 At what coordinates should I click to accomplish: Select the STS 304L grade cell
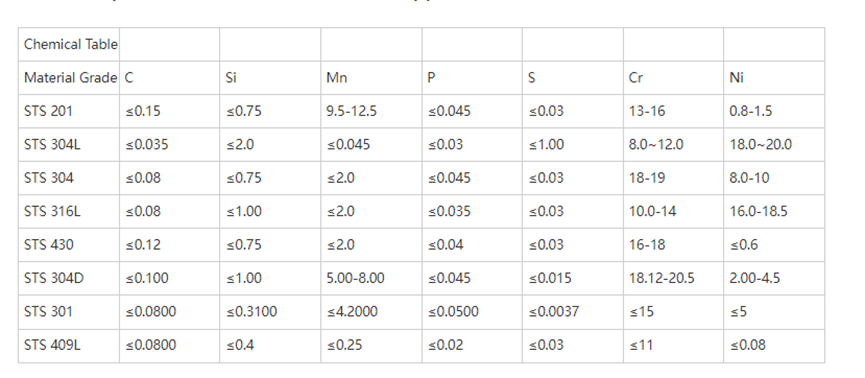pos(69,145)
